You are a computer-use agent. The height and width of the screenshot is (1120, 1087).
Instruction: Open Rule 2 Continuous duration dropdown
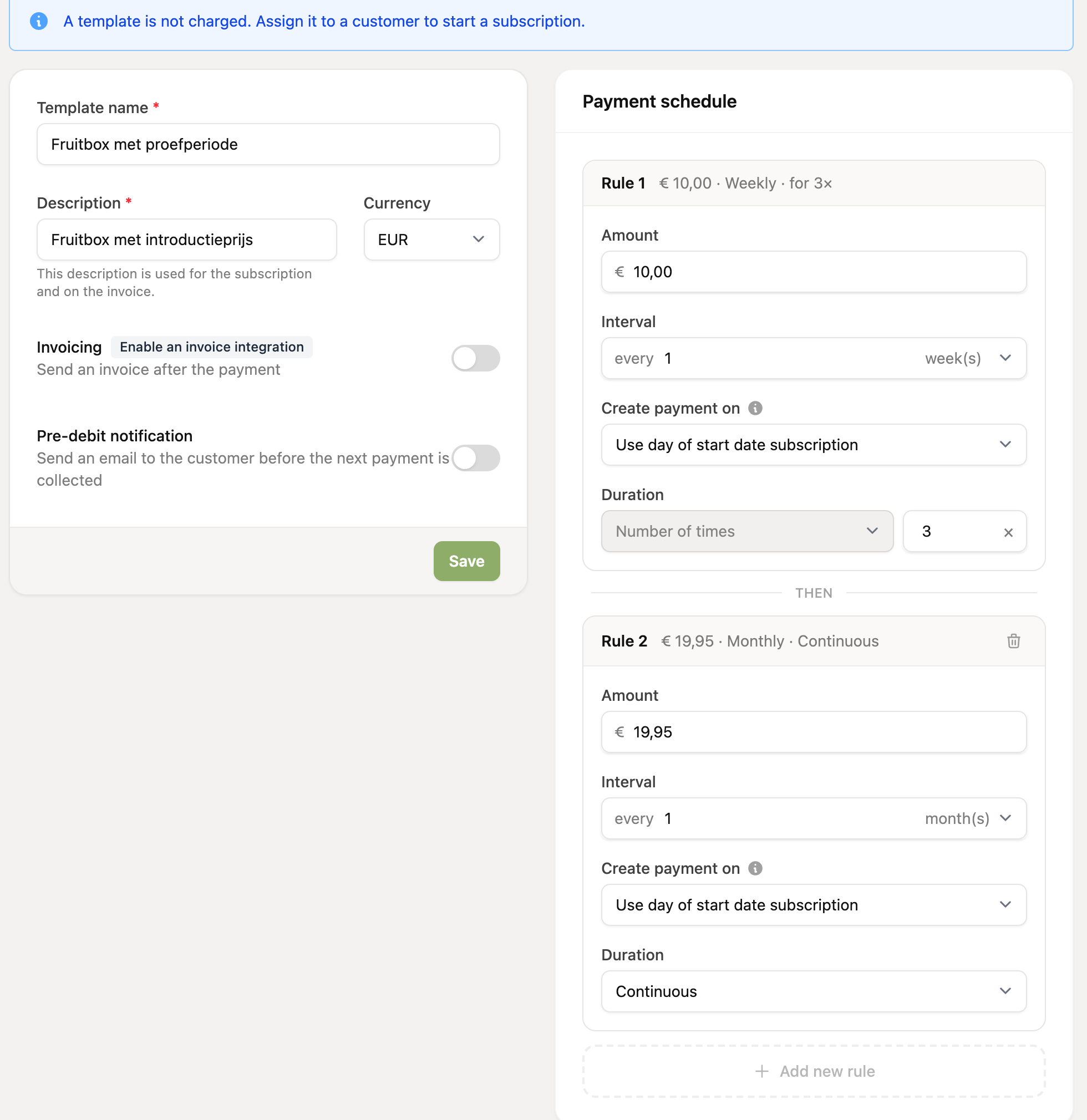(813, 991)
